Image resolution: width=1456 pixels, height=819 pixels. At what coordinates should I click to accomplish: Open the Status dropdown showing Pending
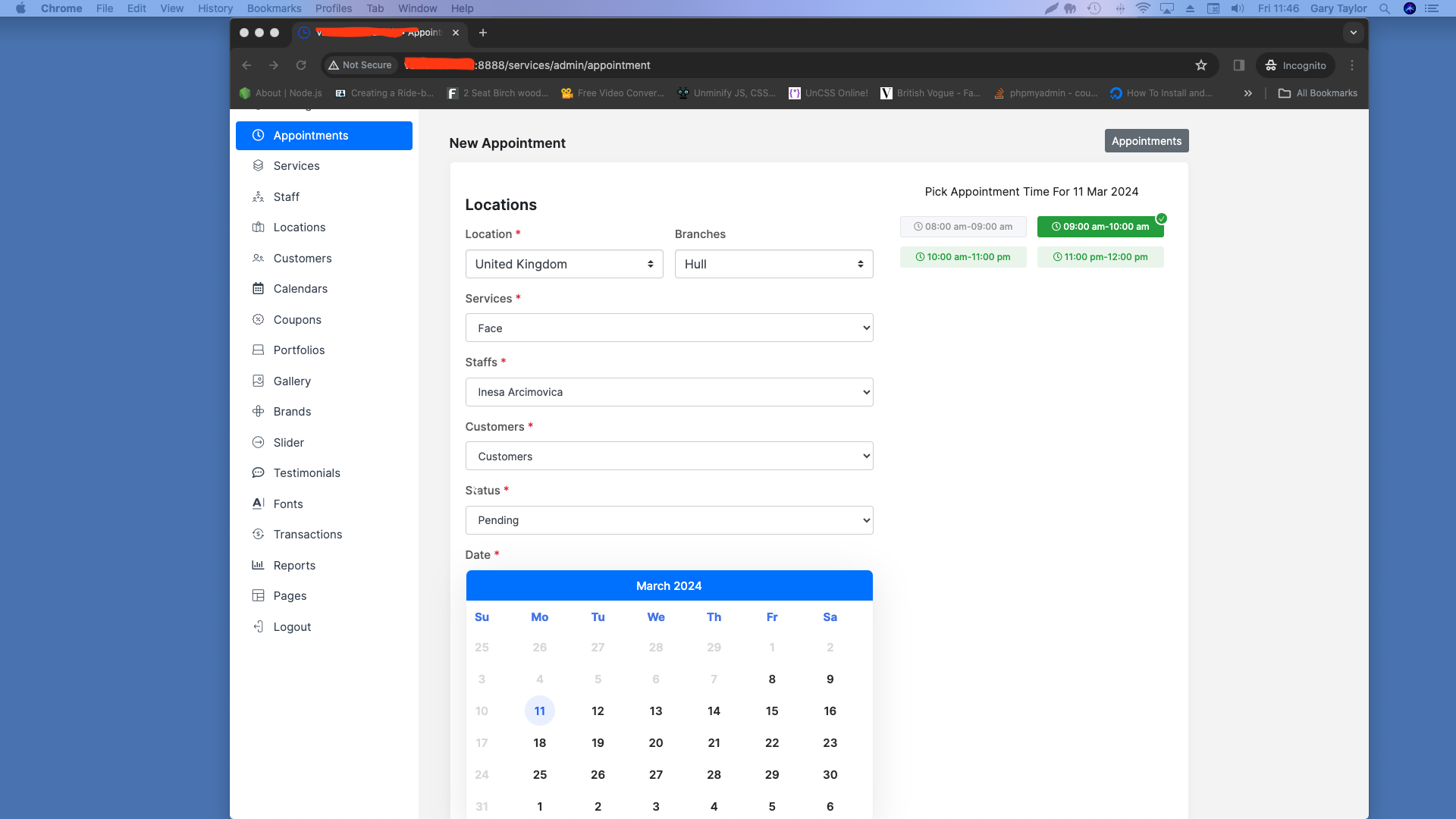[669, 520]
